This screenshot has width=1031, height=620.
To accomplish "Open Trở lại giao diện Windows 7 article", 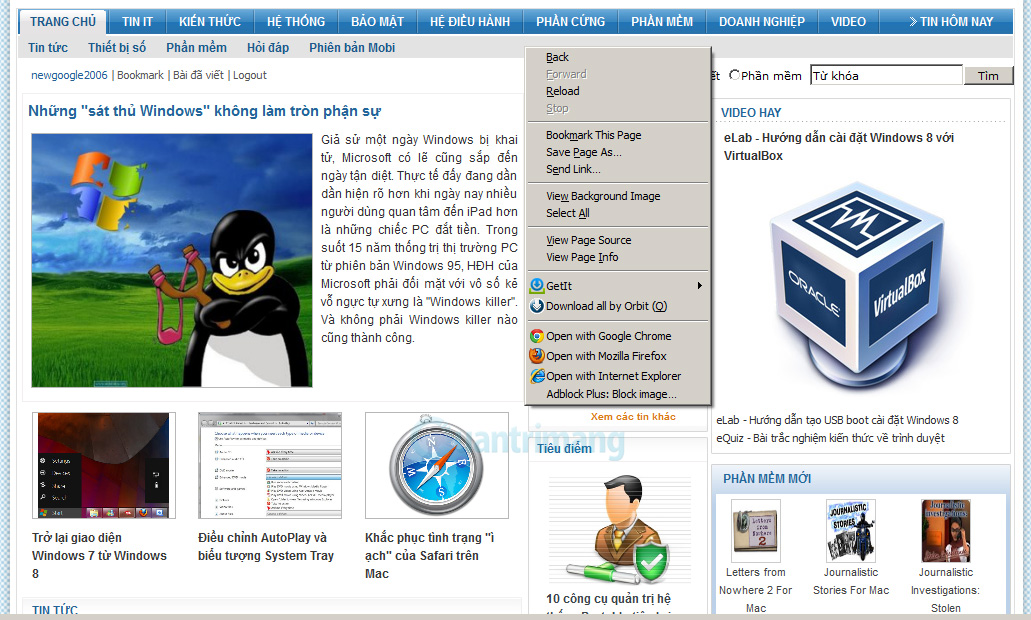I will click(99, 556).
